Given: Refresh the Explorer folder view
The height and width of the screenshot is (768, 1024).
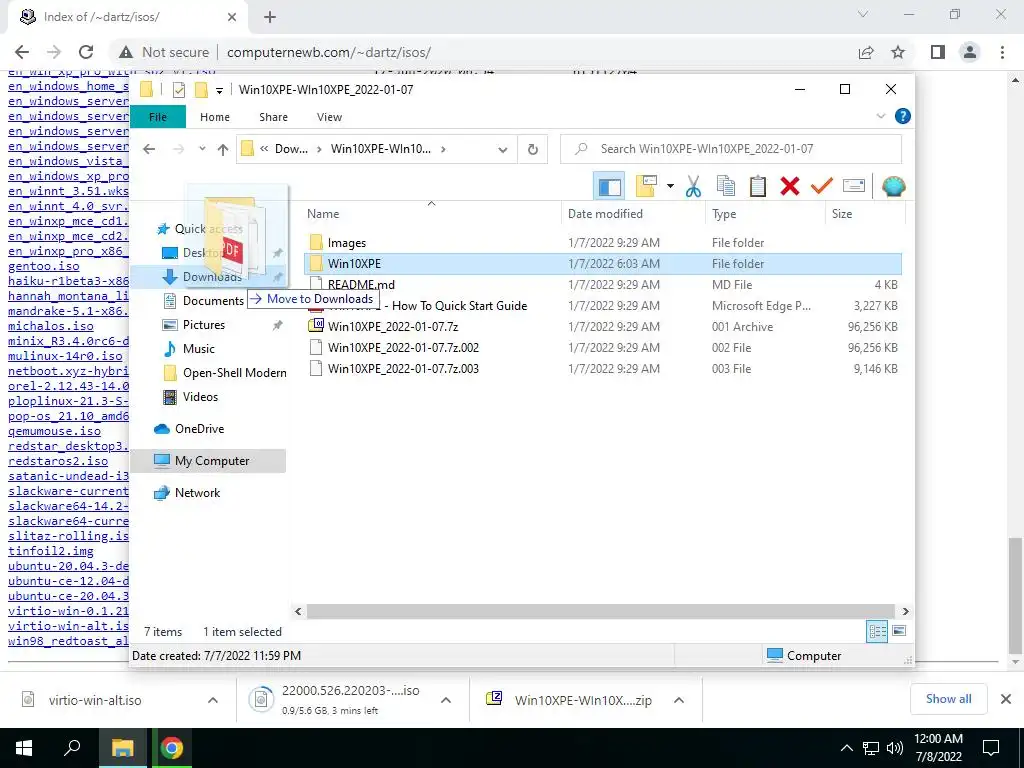Looking at the screenshot, I should (533, 150).
